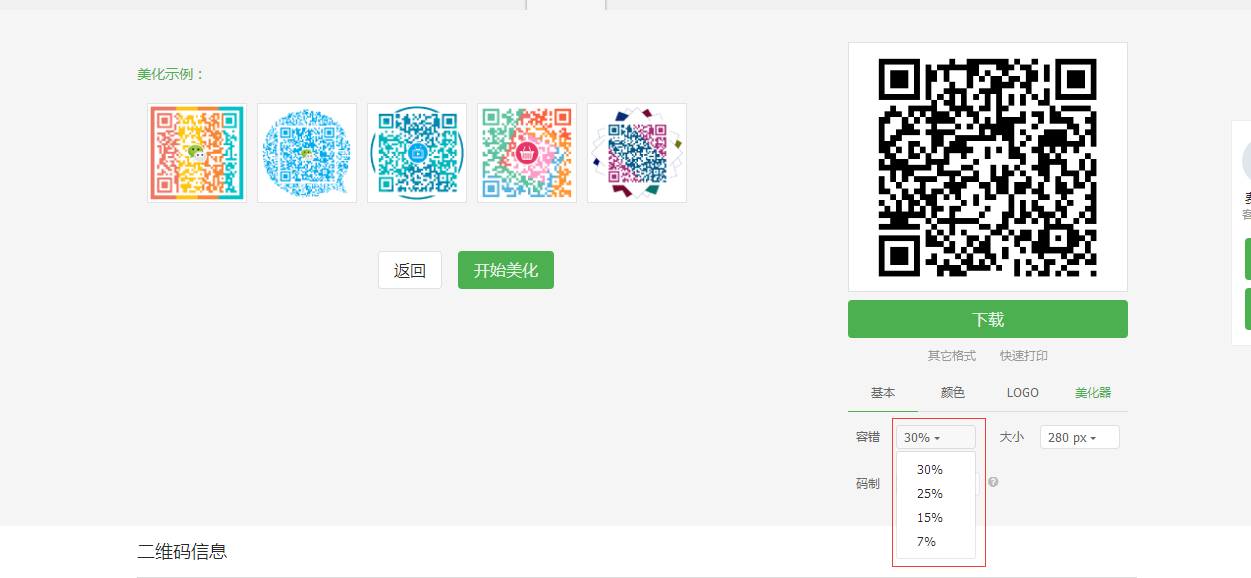Click the 美化示例 label text

pyautogui.click(x=171, y=74)
